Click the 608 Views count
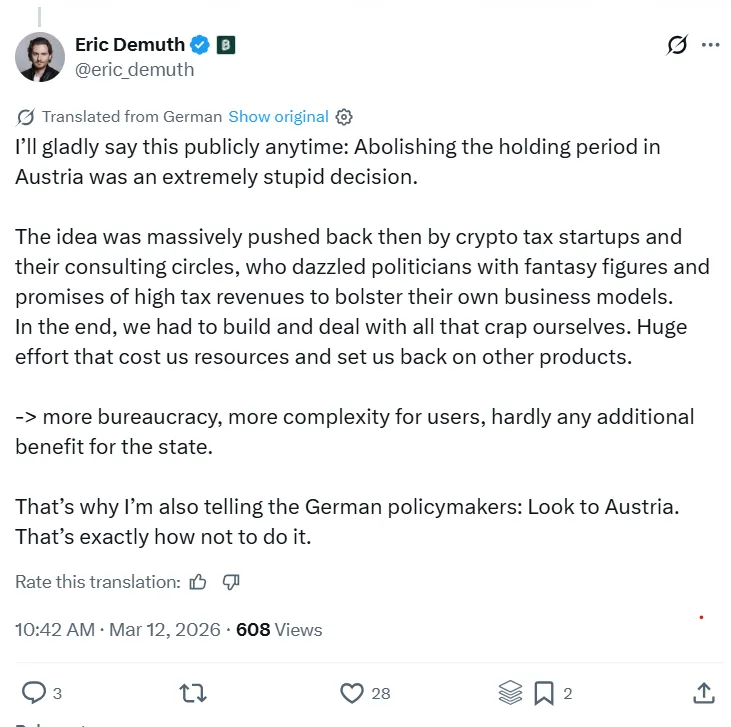 [x=279, y=630]
